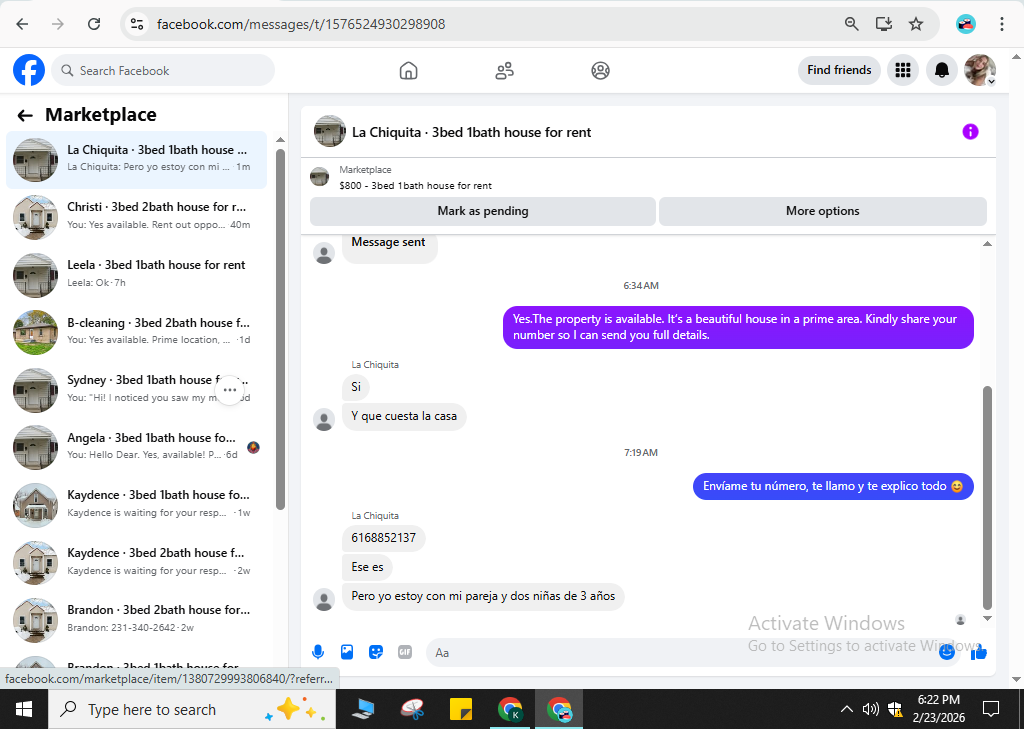Open the volume speaker tray icon

[870, 709]
